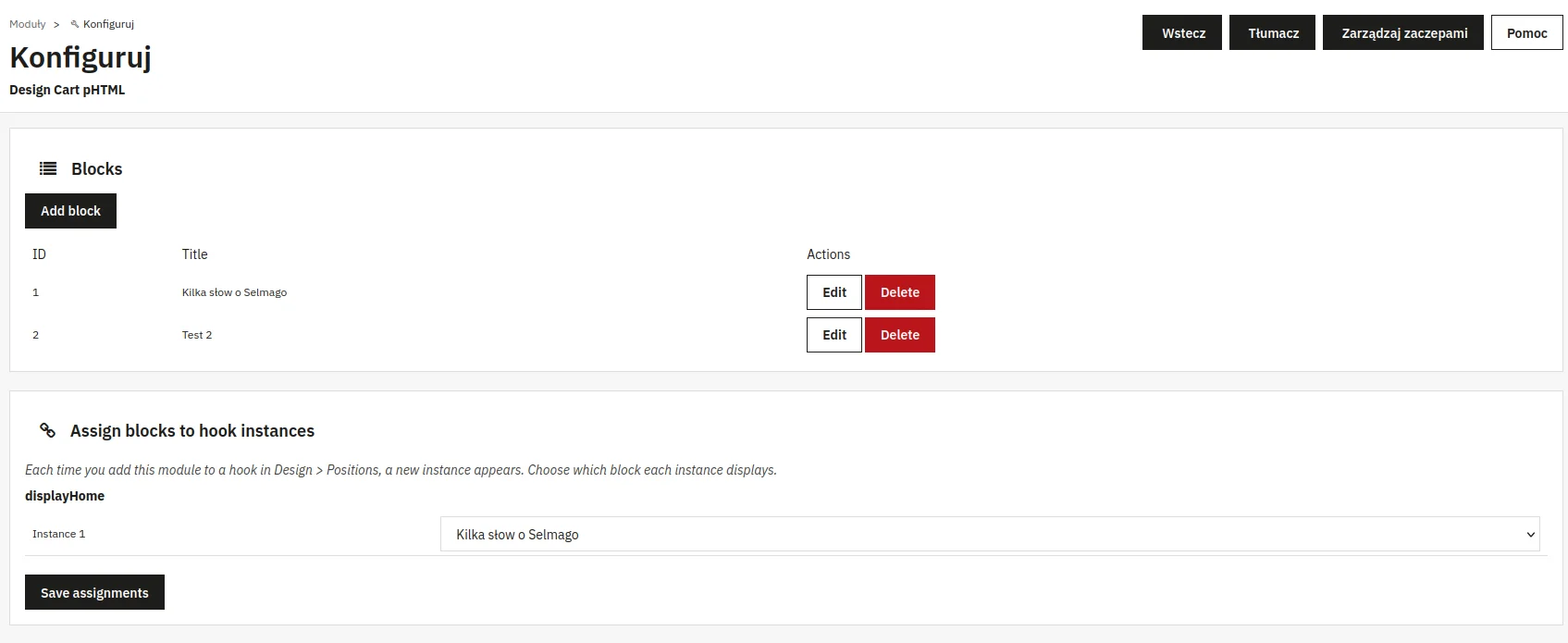Click the 'Instance 1' label

coord(58,534)
